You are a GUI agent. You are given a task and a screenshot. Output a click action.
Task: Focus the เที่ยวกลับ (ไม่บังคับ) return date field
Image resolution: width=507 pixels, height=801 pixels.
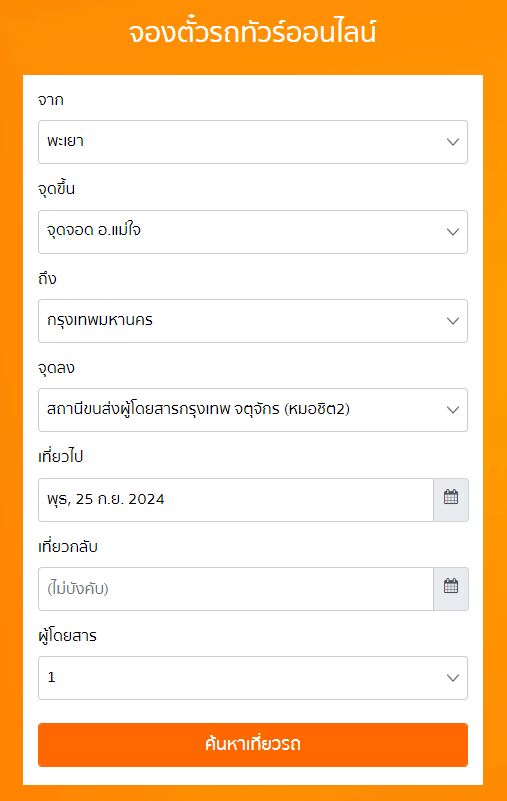click(236, 588)
